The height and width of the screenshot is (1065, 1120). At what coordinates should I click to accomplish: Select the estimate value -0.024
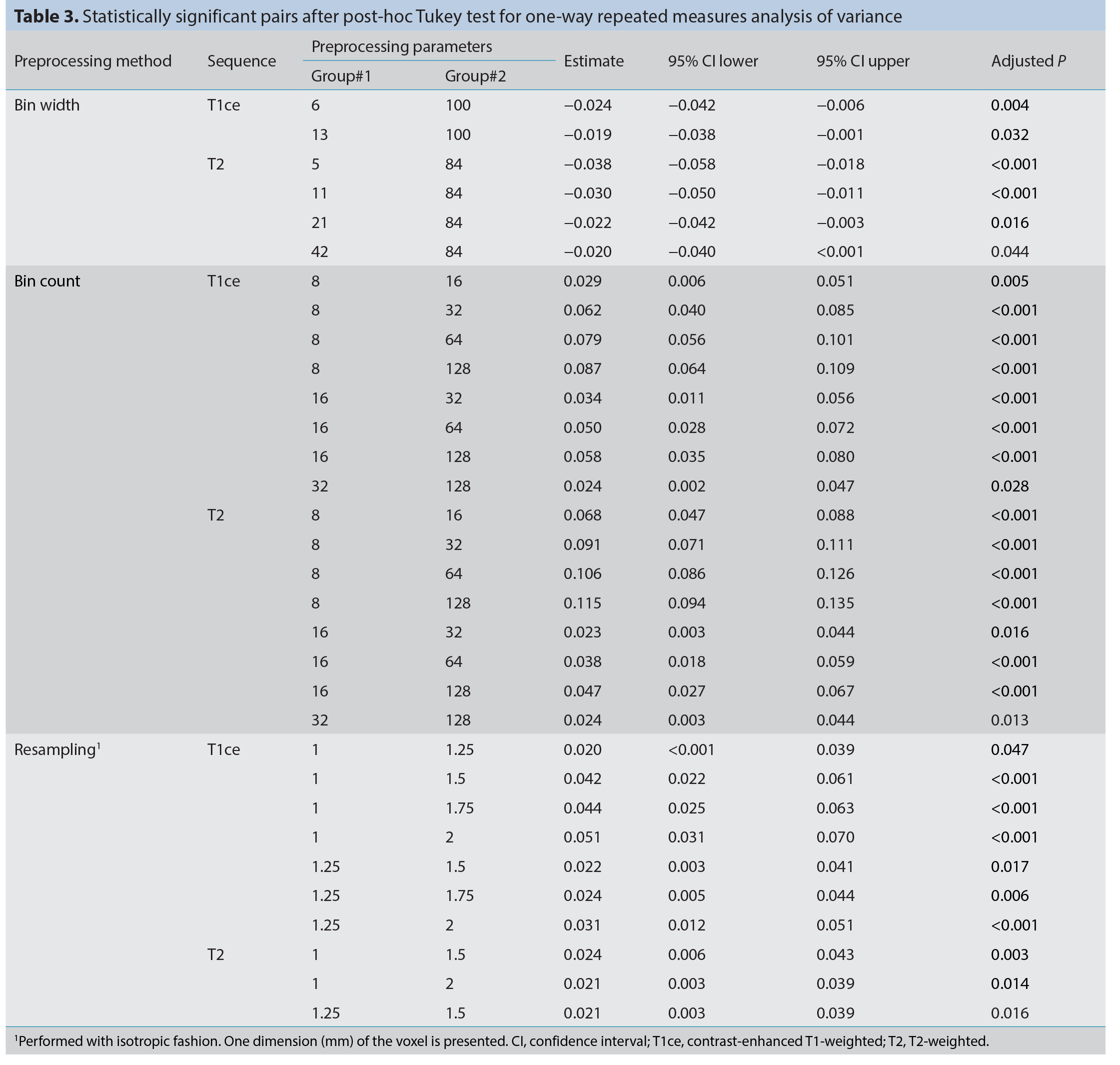pos(588,105)
